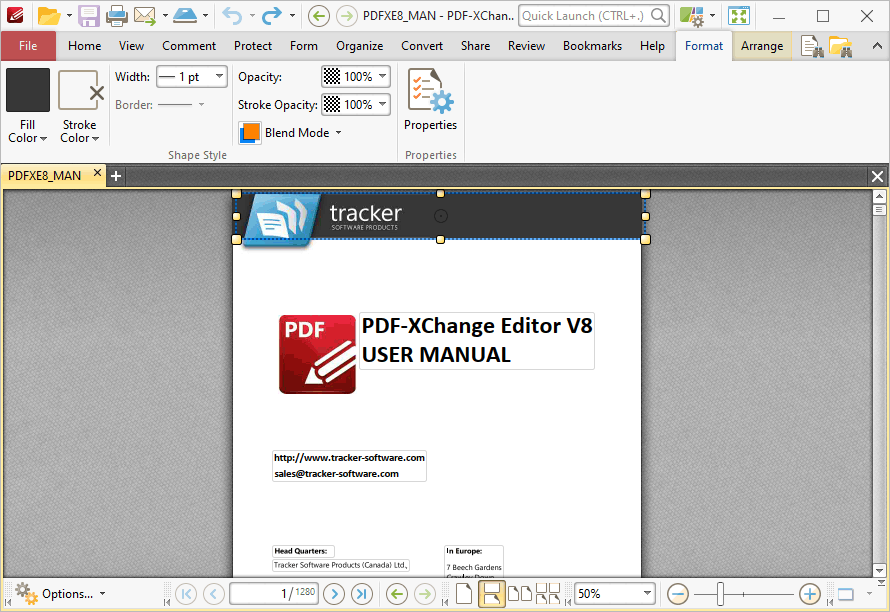Image resolution: width=890 pixels, height=612 pixels.
Task: Go to the next page button
Action: click(334, 594)
